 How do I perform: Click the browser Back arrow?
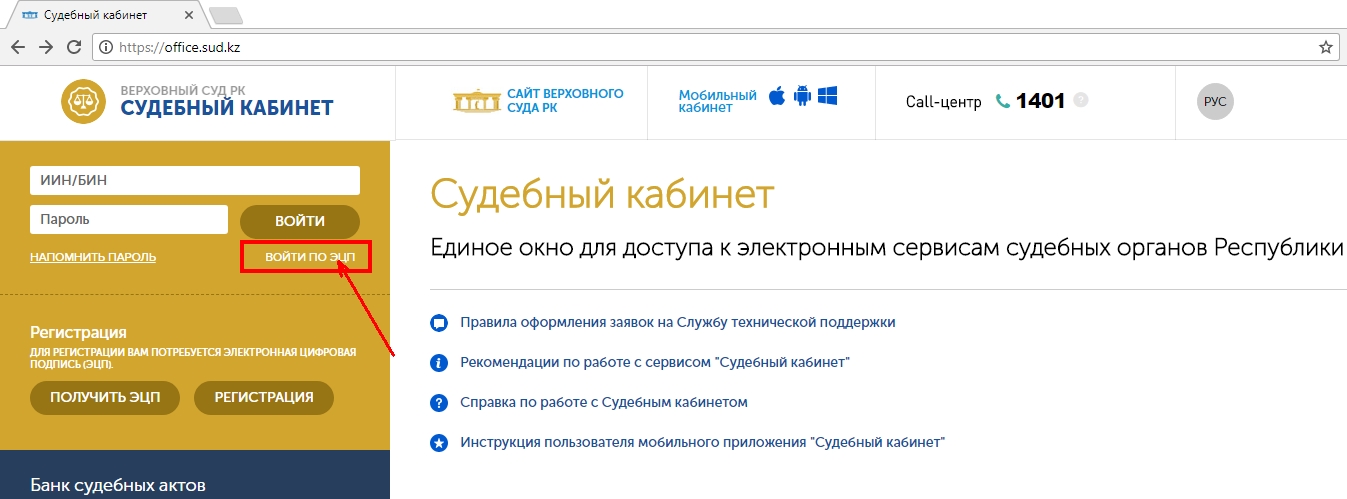click(x=17, y=47)
